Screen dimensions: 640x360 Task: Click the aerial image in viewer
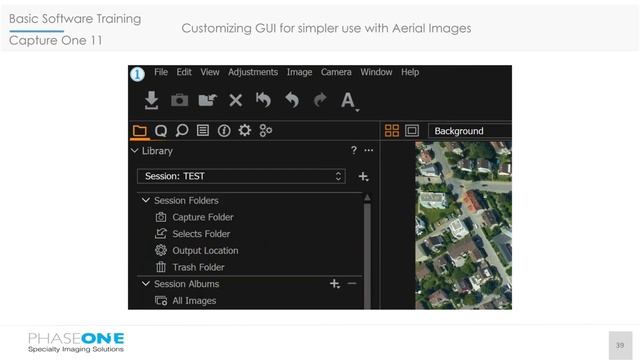[x=463, y=225]
